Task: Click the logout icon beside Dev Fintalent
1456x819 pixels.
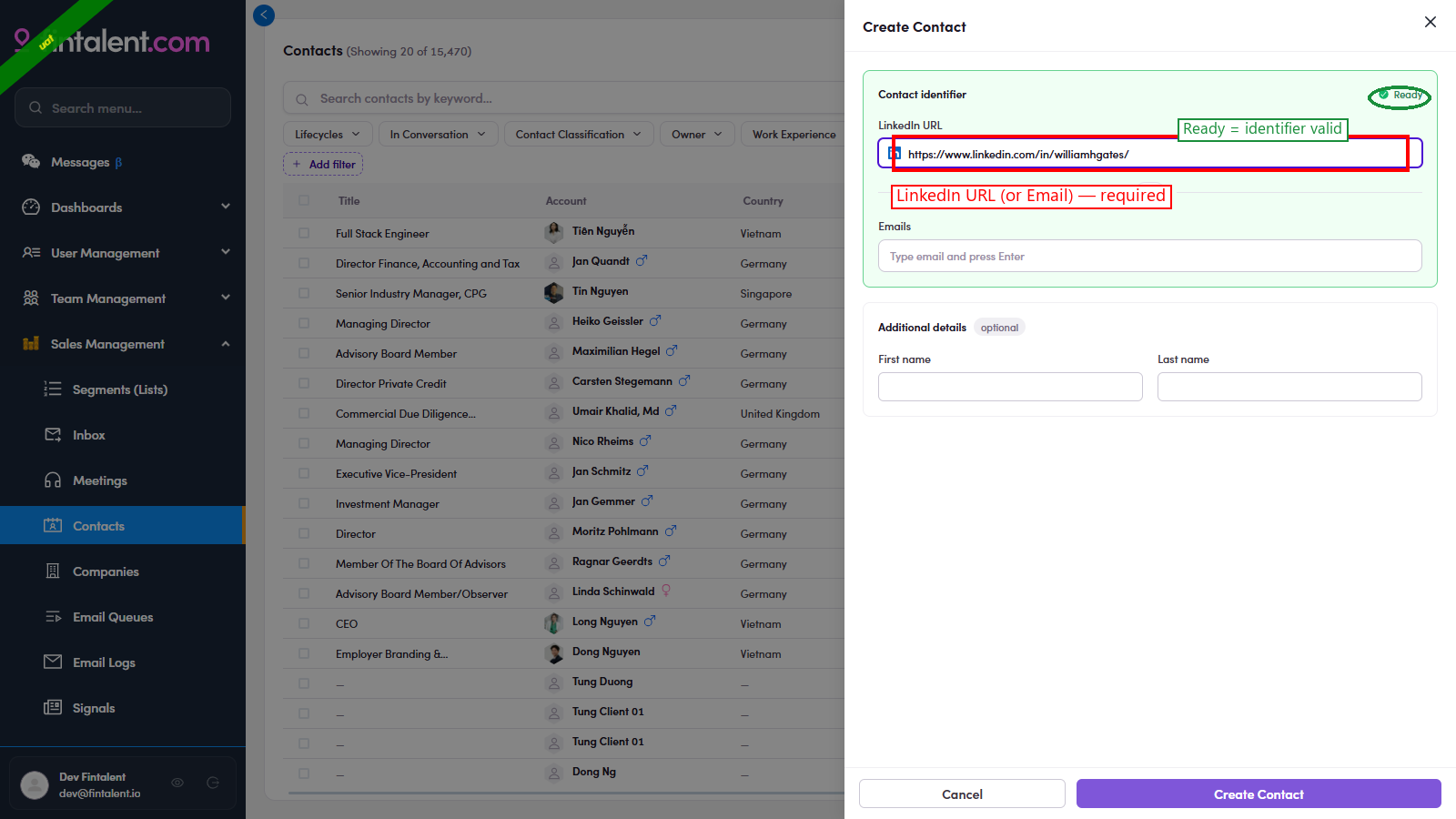Action: click(213, 783)
